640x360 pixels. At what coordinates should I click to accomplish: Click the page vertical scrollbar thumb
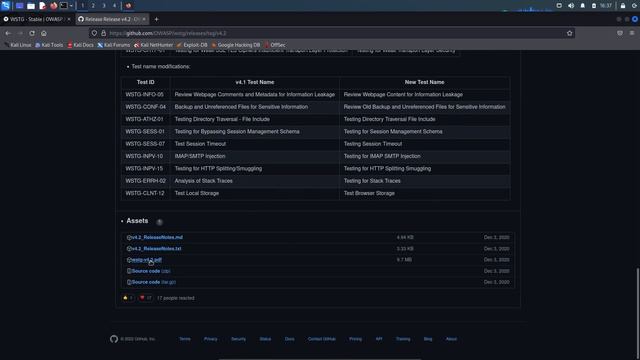638,312
